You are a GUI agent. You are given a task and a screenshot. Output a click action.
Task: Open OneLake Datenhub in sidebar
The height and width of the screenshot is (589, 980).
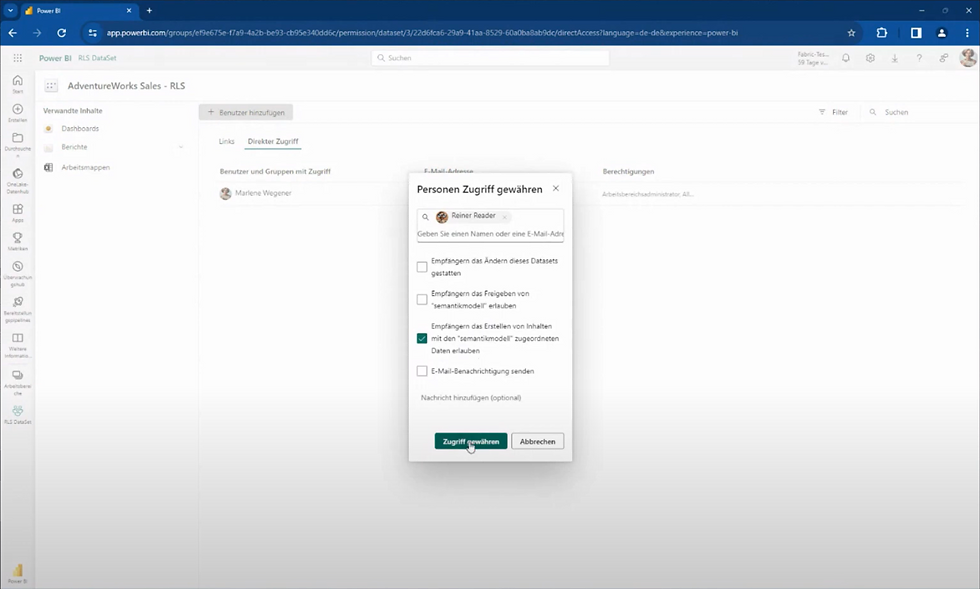coord(18,180)
